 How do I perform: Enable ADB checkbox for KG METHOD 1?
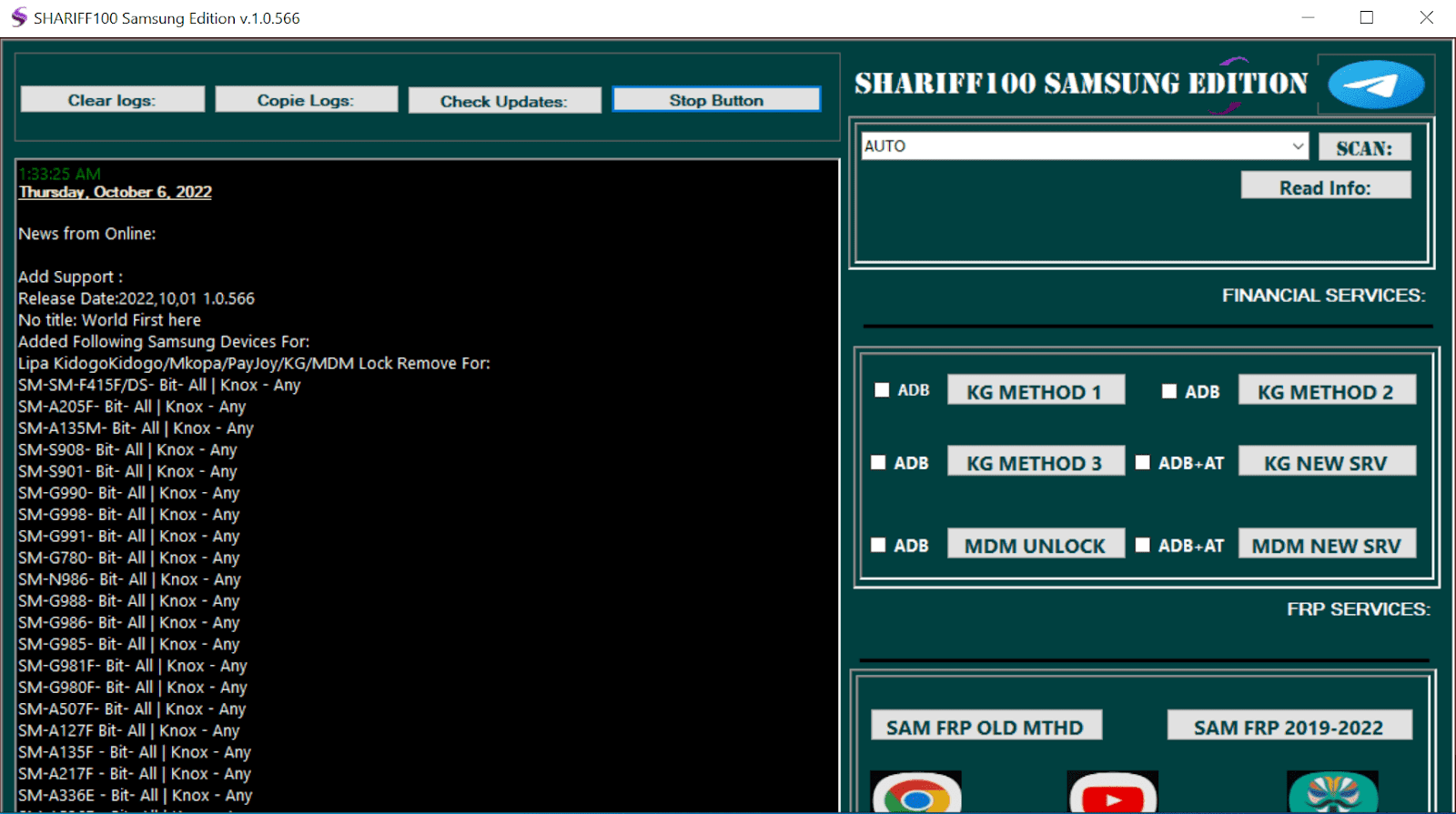pyautogui.click(x=882, y=390)
